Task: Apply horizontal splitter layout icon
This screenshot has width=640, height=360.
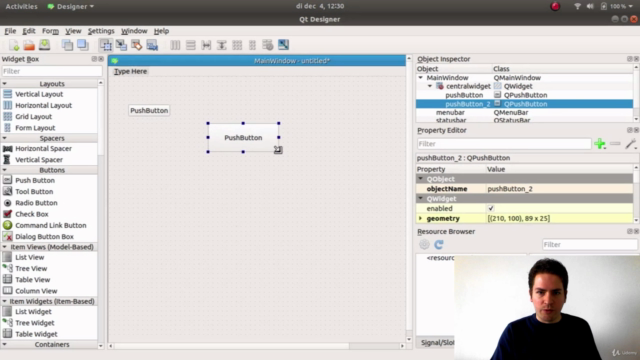Action: pyautogui.click(x=206, y=45)
